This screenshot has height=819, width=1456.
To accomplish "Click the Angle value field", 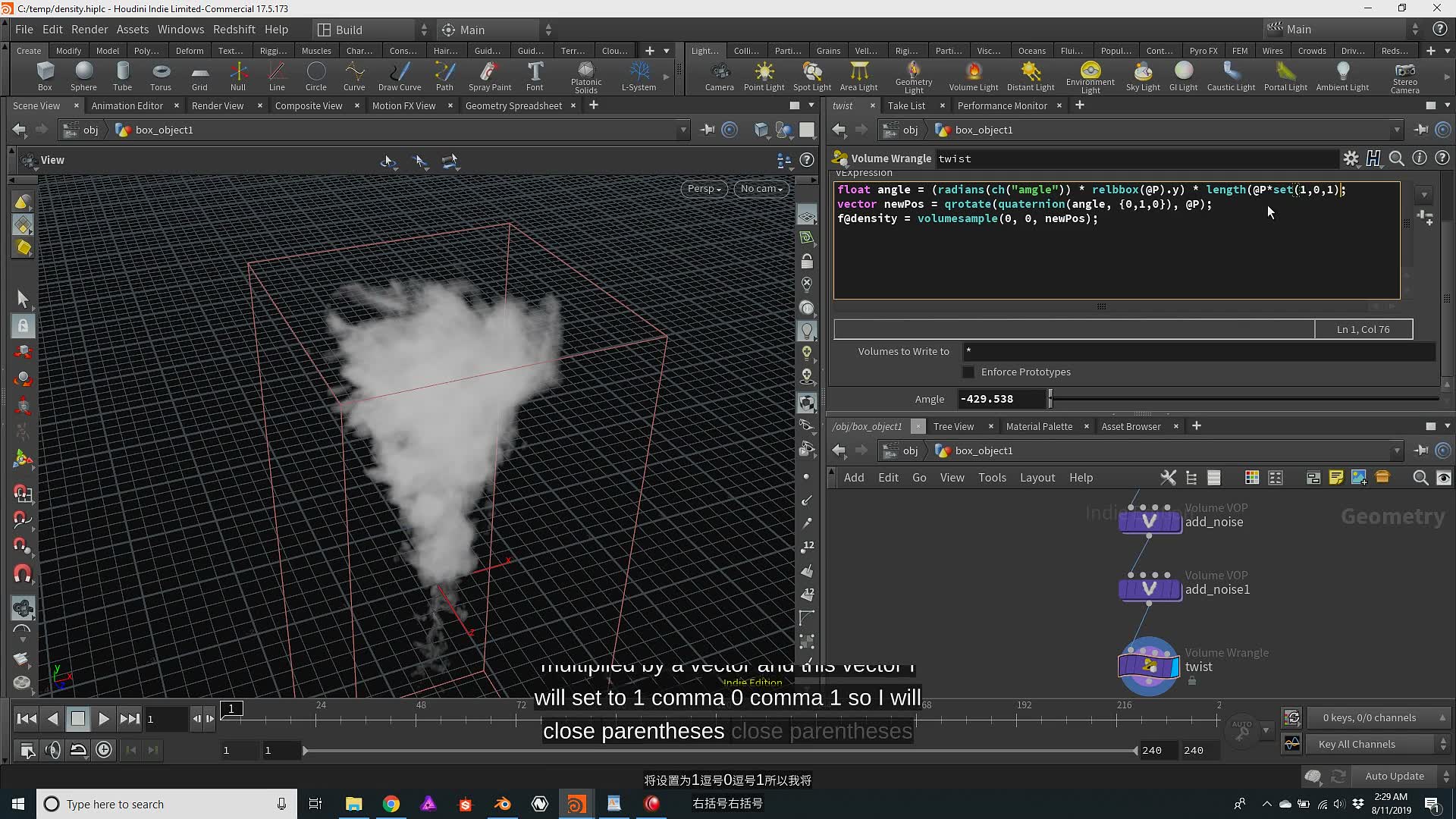I will click(x=1000, y=399).
